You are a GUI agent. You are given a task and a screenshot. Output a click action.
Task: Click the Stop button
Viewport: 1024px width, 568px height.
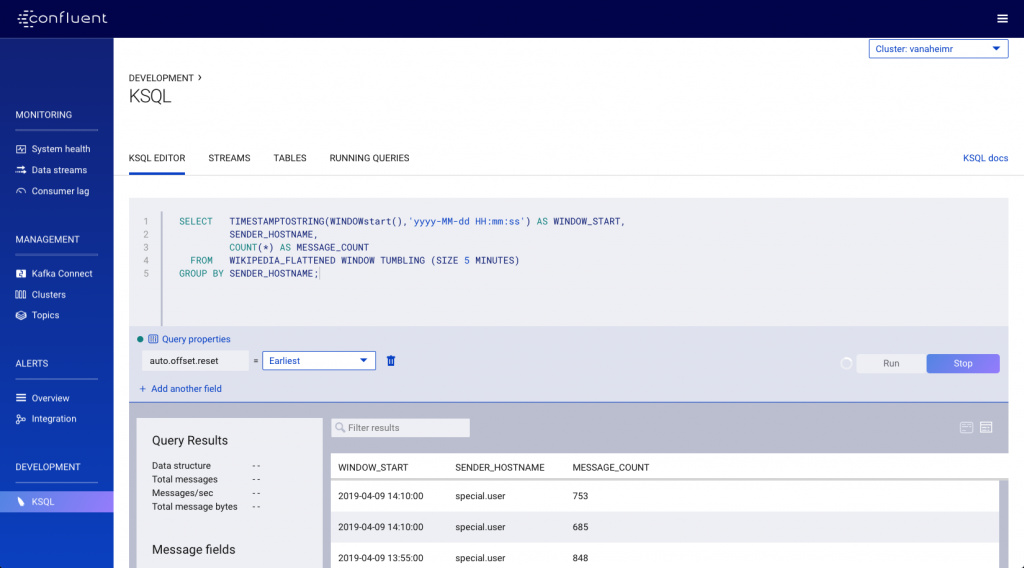click(x=963, y=364)
